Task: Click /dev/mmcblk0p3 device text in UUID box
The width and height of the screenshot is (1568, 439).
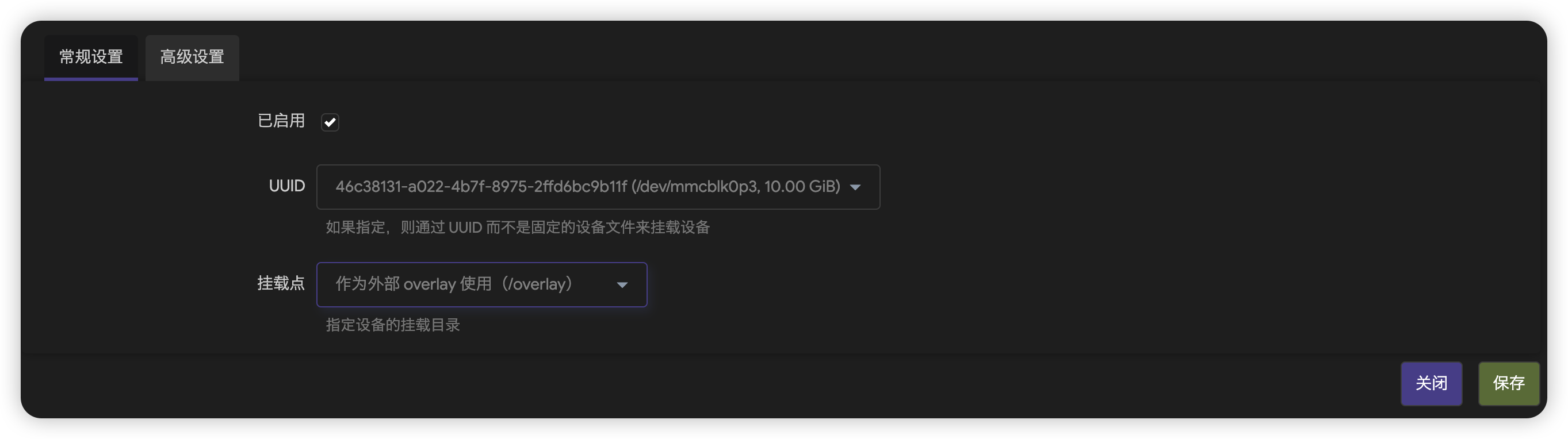Action: (x=697, y=187)
